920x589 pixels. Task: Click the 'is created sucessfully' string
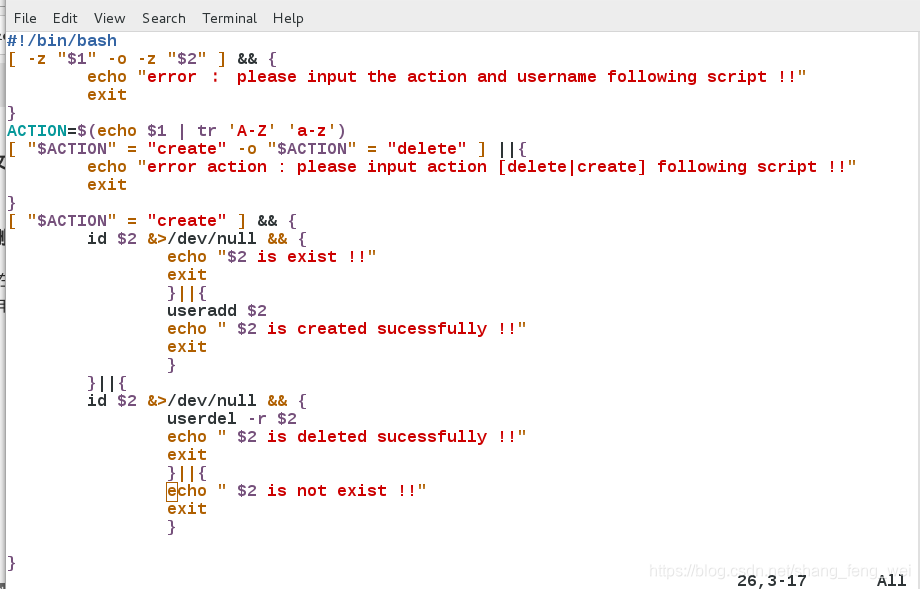click(x=377, y=329)
